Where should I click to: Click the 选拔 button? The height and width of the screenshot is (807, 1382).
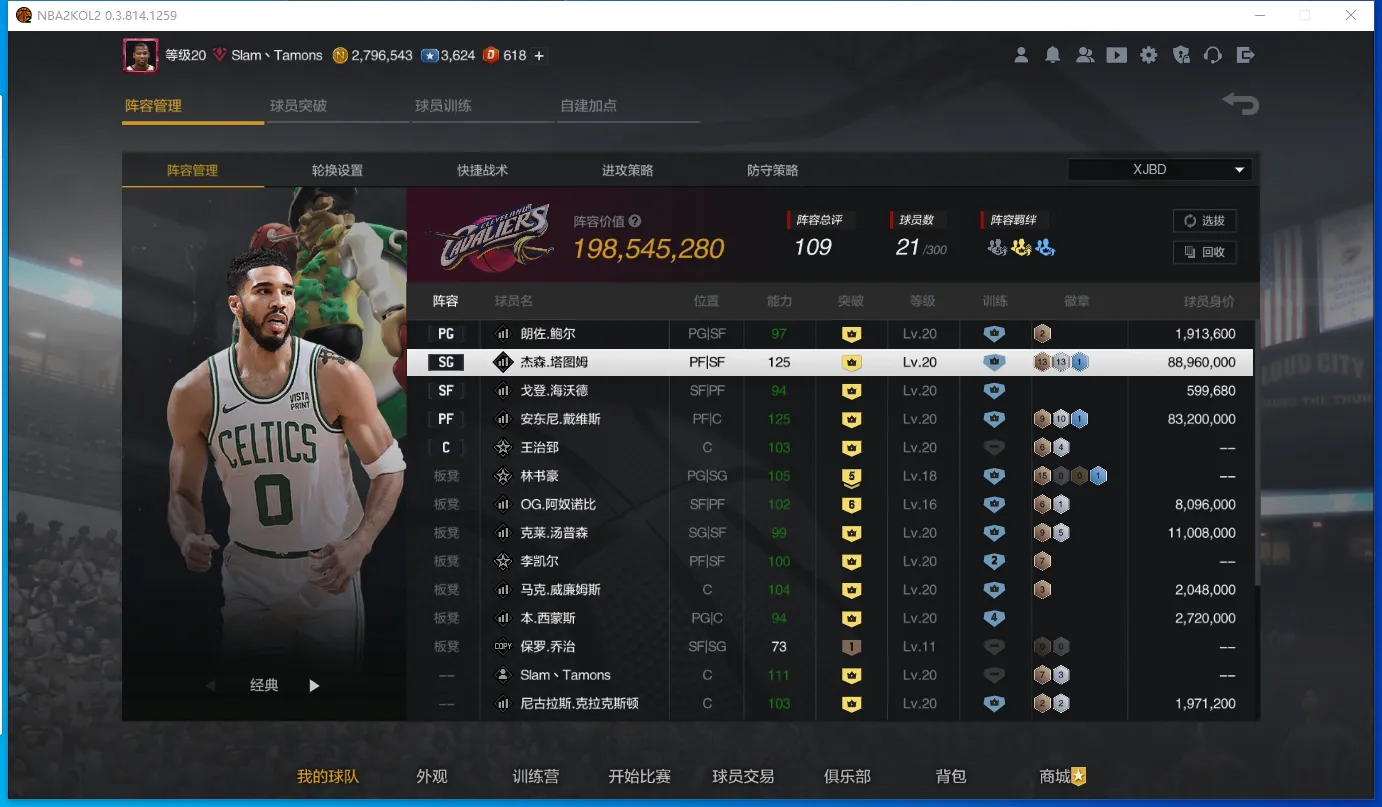pos(1204,221)
